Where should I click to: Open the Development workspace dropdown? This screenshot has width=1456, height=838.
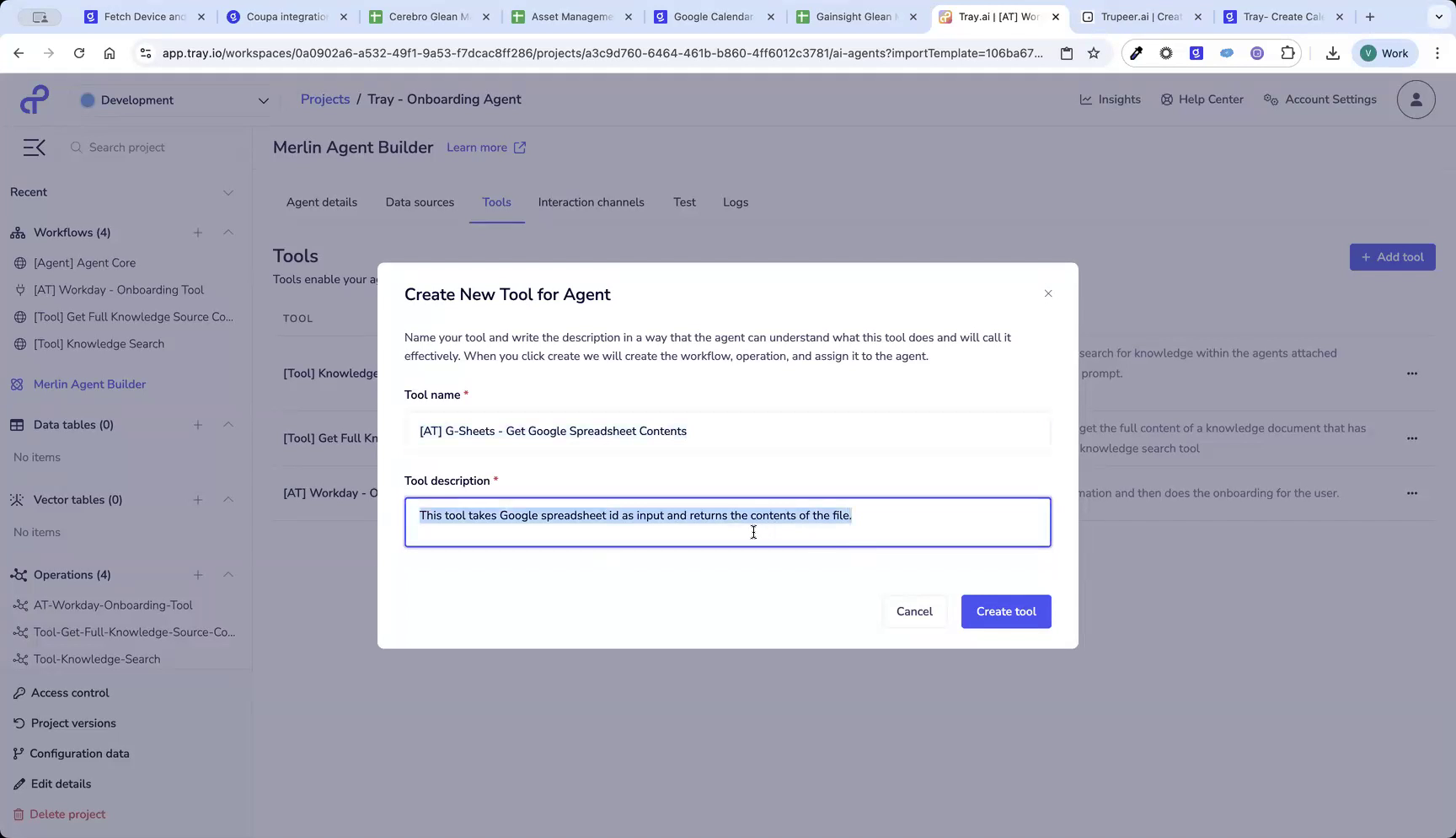[x=174, y=99]
